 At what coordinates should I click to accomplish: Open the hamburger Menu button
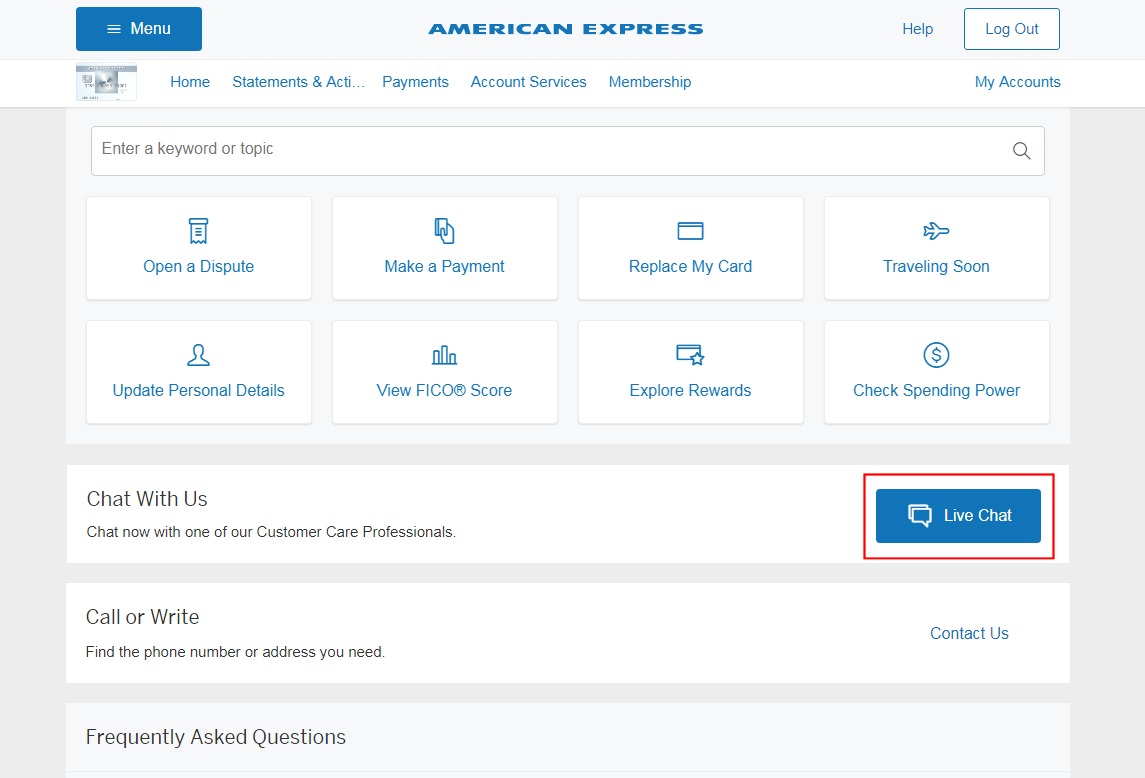139,29
